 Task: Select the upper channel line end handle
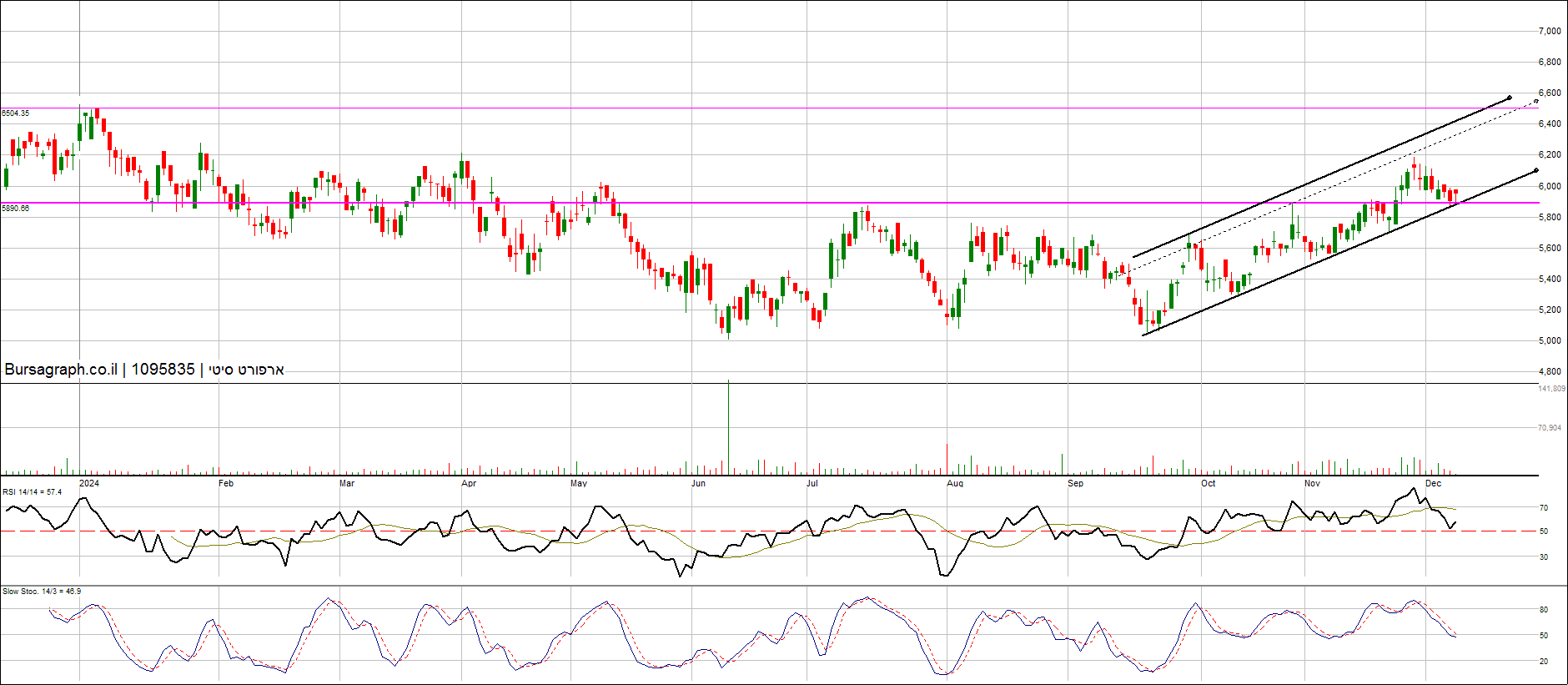(x=1510, y=98)
